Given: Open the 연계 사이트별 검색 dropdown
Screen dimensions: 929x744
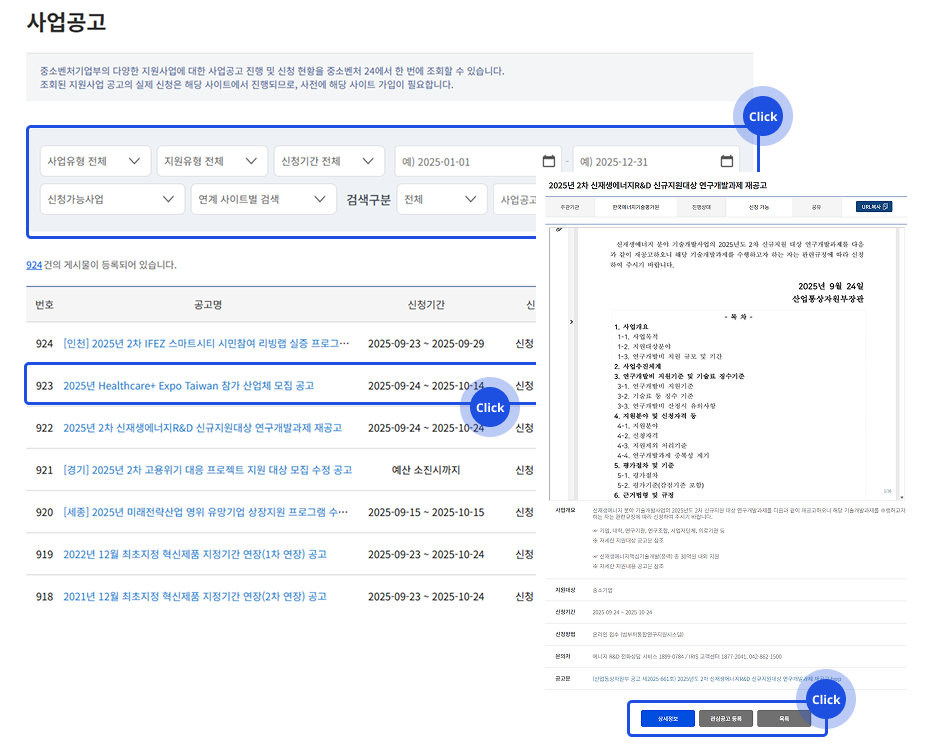Looking at the screenshot, I should (x=263, y=199).
